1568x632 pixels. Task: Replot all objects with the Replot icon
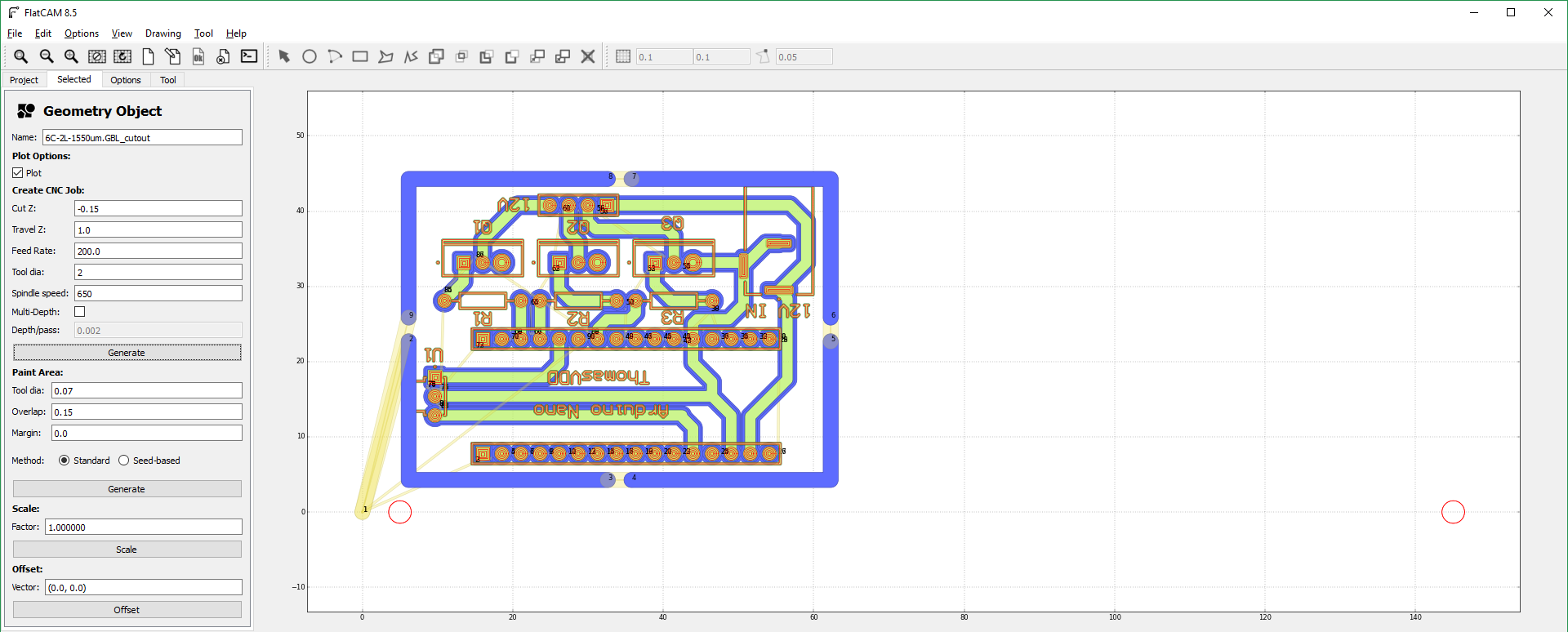click(x=122, y=56)
